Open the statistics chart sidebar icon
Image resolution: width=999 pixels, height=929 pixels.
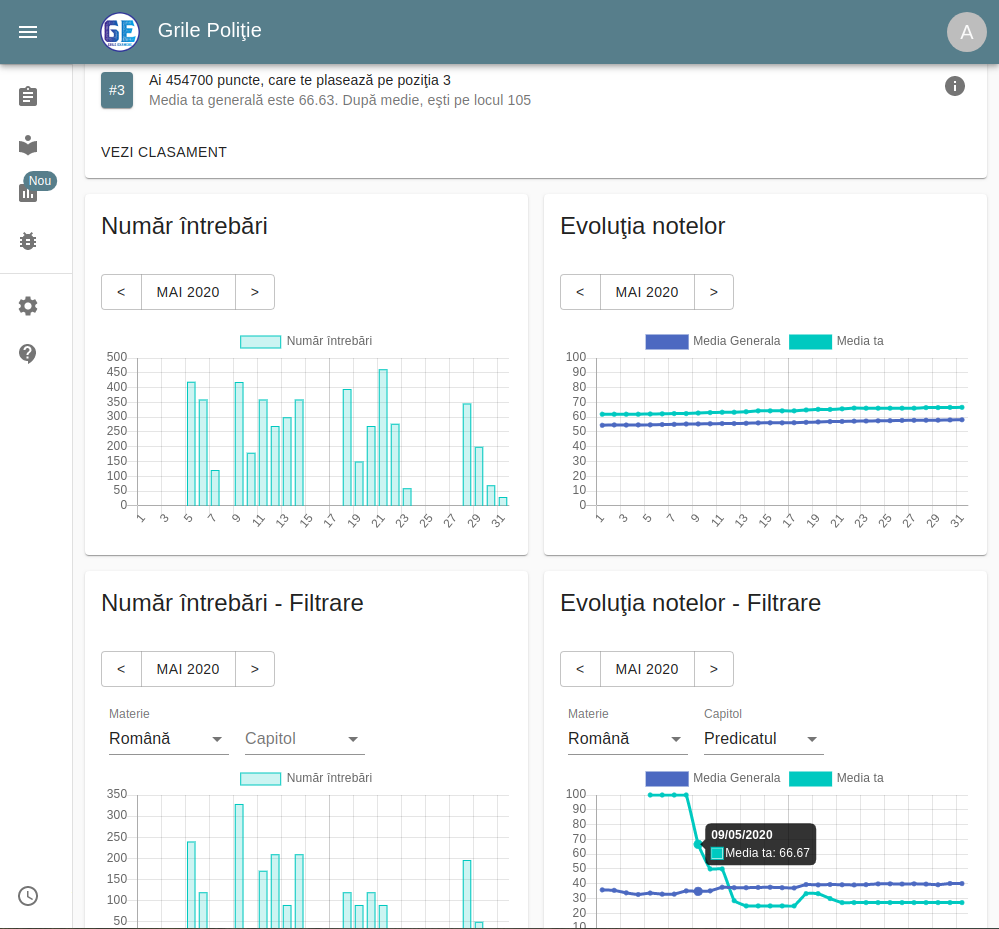(x=28, y=193)
